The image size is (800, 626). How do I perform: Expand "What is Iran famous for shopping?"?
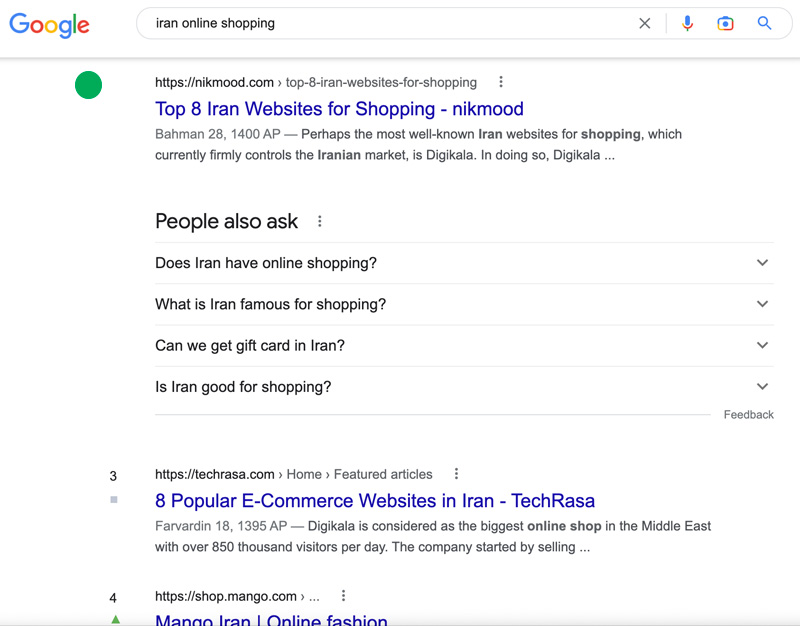click(x=464, y=304)
